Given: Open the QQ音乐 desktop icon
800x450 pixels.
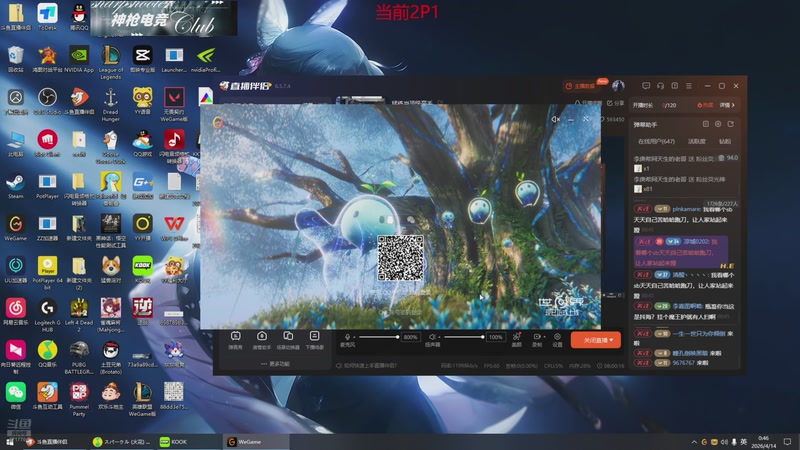Looking at the screenshot, I should (x=47, y=354).
